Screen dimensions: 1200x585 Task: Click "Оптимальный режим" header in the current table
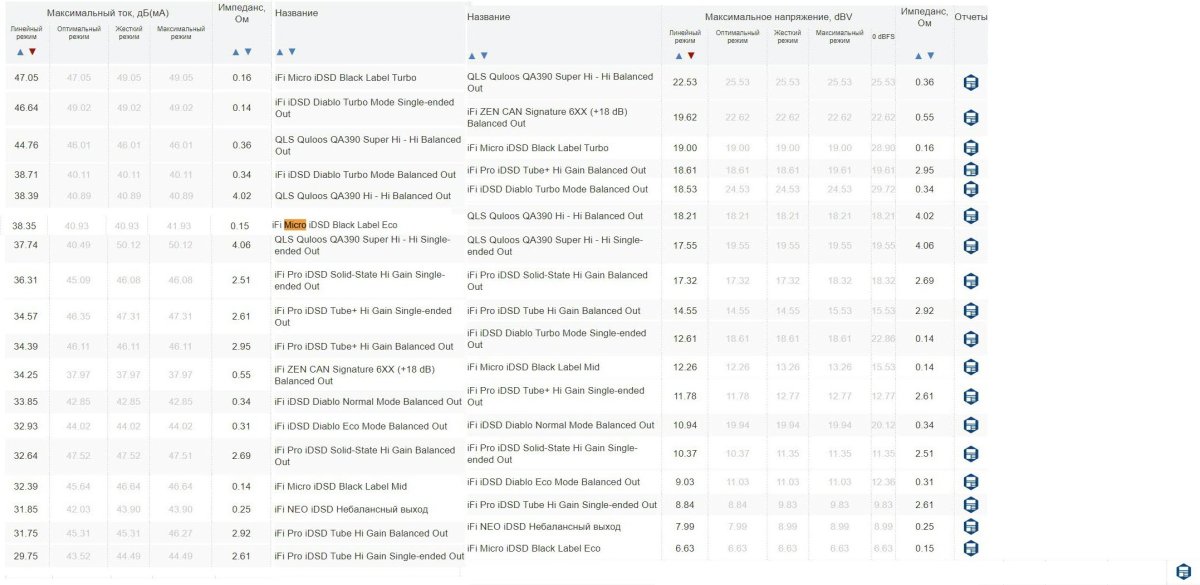pos(79,33)
